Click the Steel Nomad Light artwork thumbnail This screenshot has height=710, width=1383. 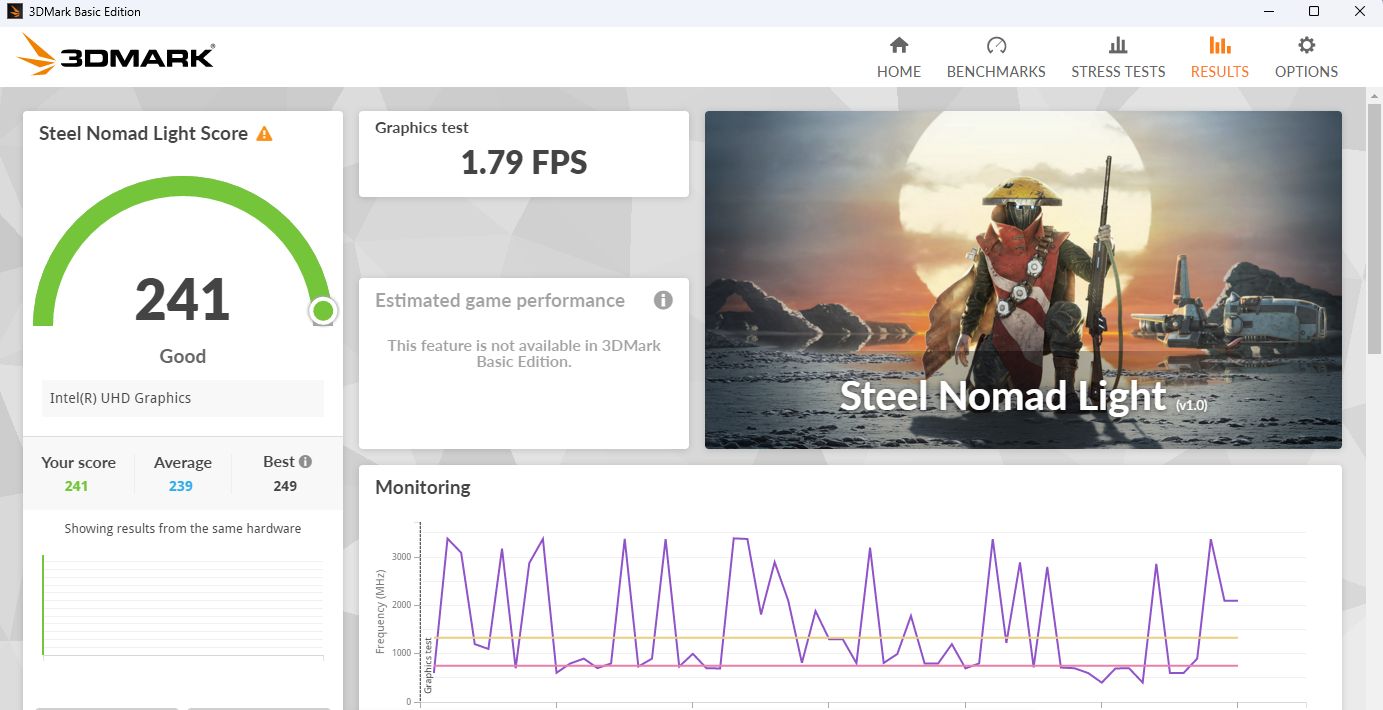tap(1023, 279)
